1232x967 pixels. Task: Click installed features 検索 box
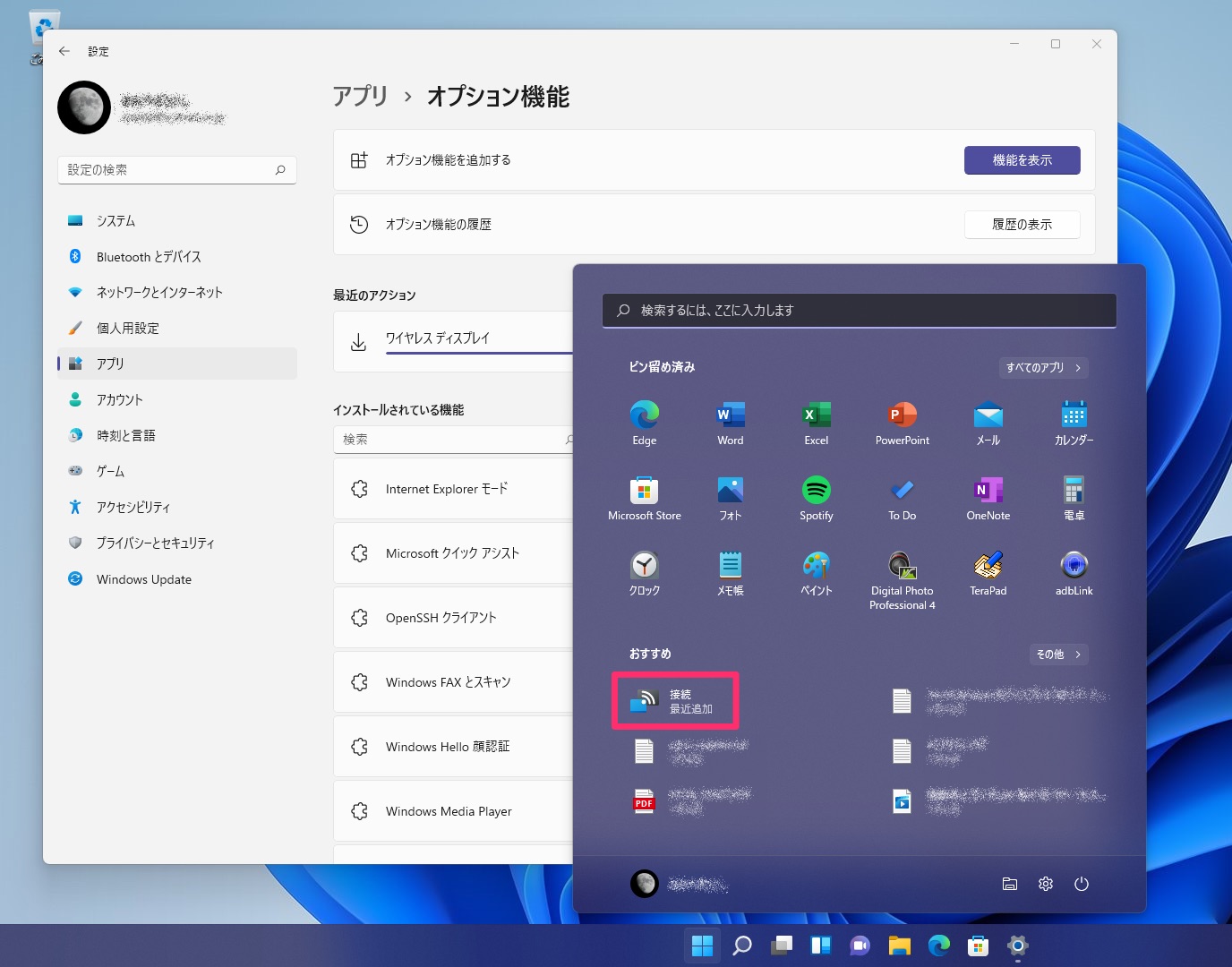click(454, 440)
